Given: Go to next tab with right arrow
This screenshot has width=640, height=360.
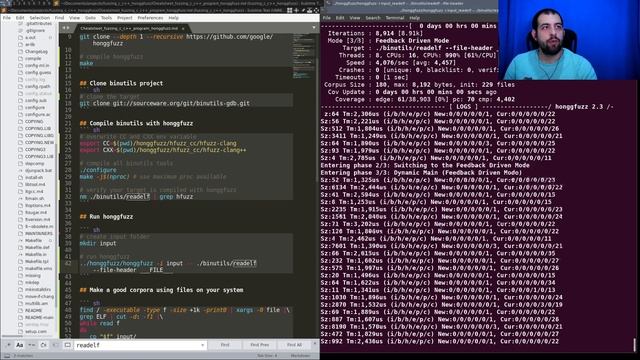Looking at the screenshot, I should (68, 28).
